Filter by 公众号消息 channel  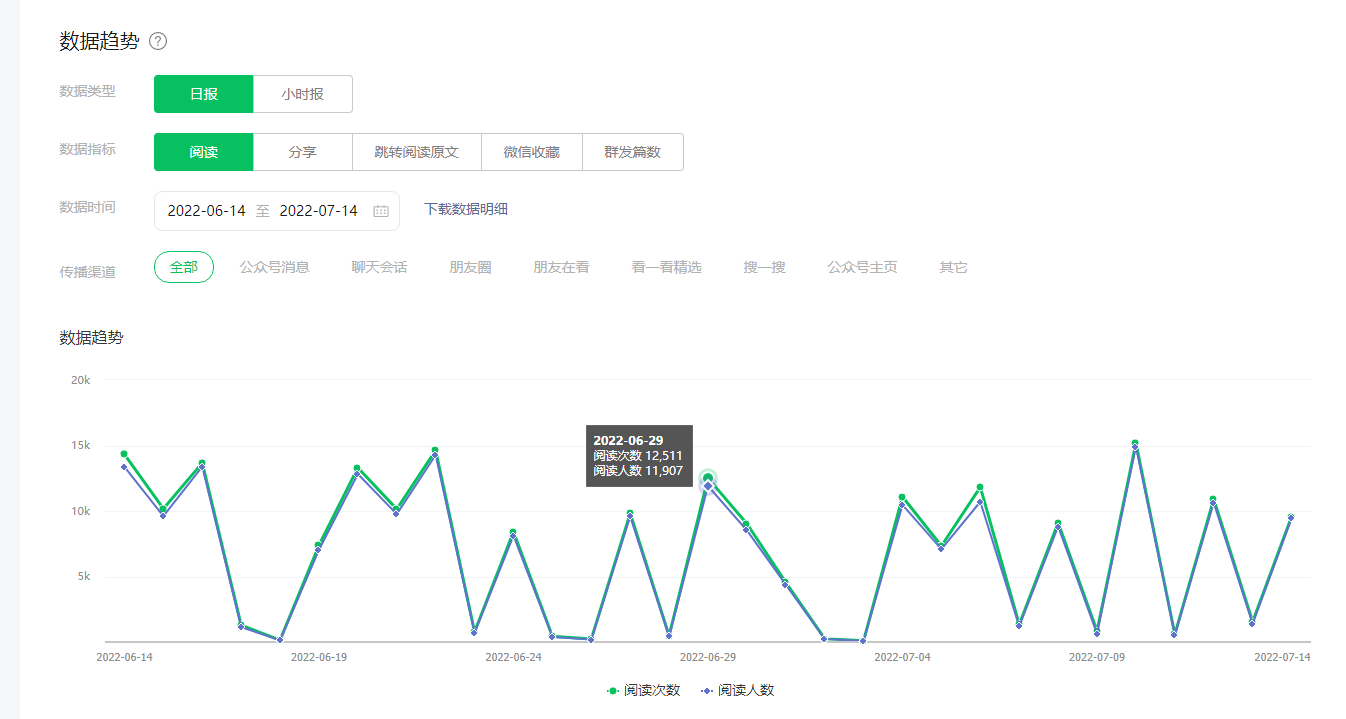pos(274,267)
